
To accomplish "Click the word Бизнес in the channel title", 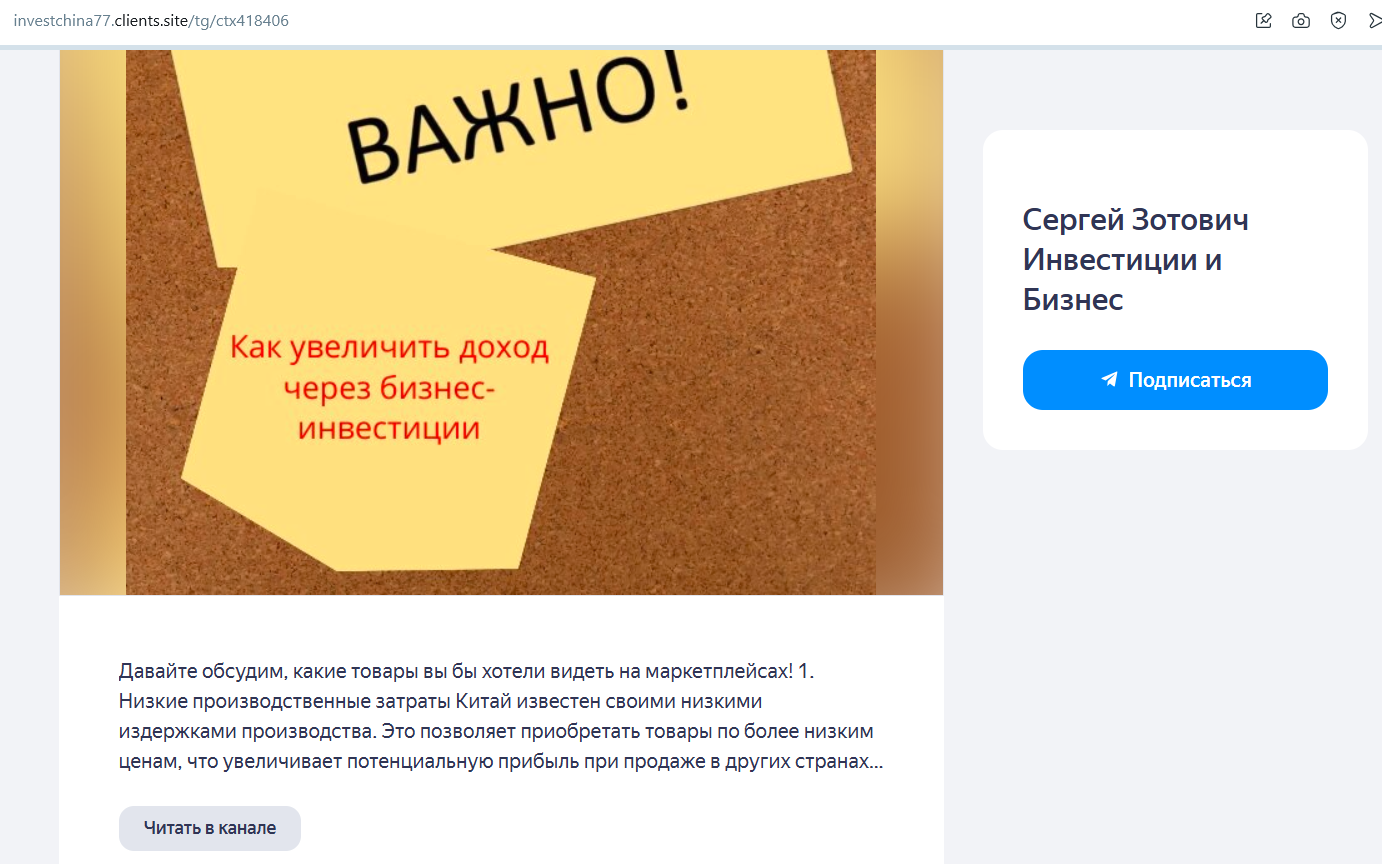I will pyautogui.click(x=1073, y=299).
